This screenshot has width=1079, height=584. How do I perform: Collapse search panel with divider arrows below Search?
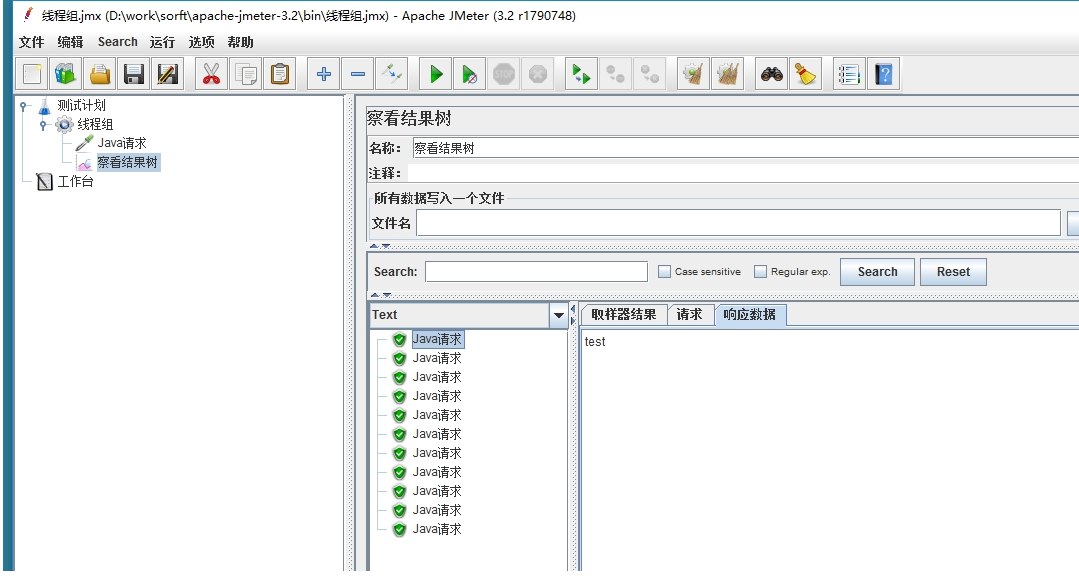point(380,295)
